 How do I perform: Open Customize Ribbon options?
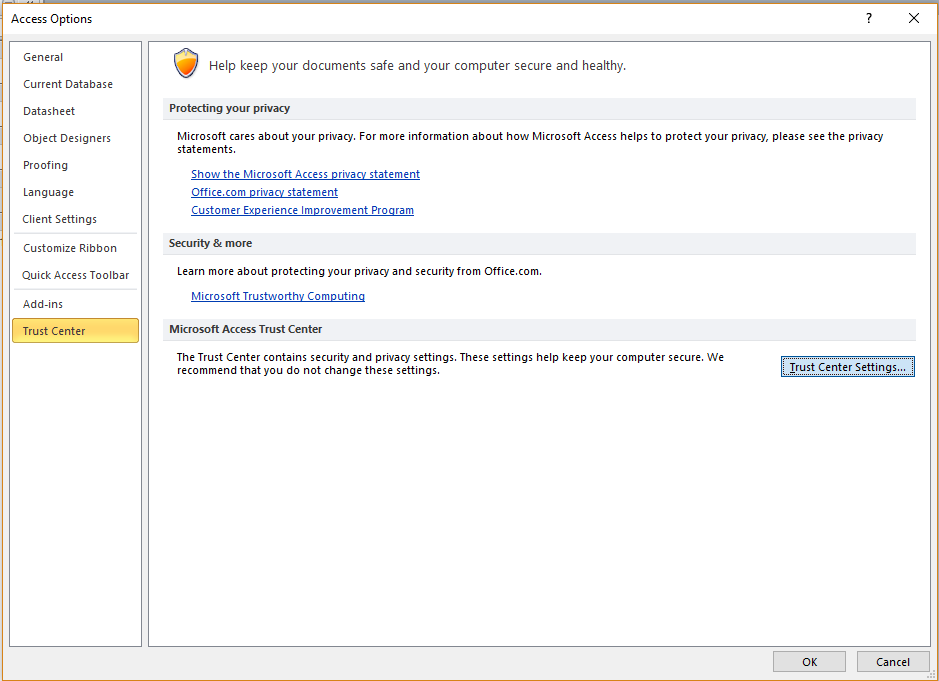[x=75, y=248]
